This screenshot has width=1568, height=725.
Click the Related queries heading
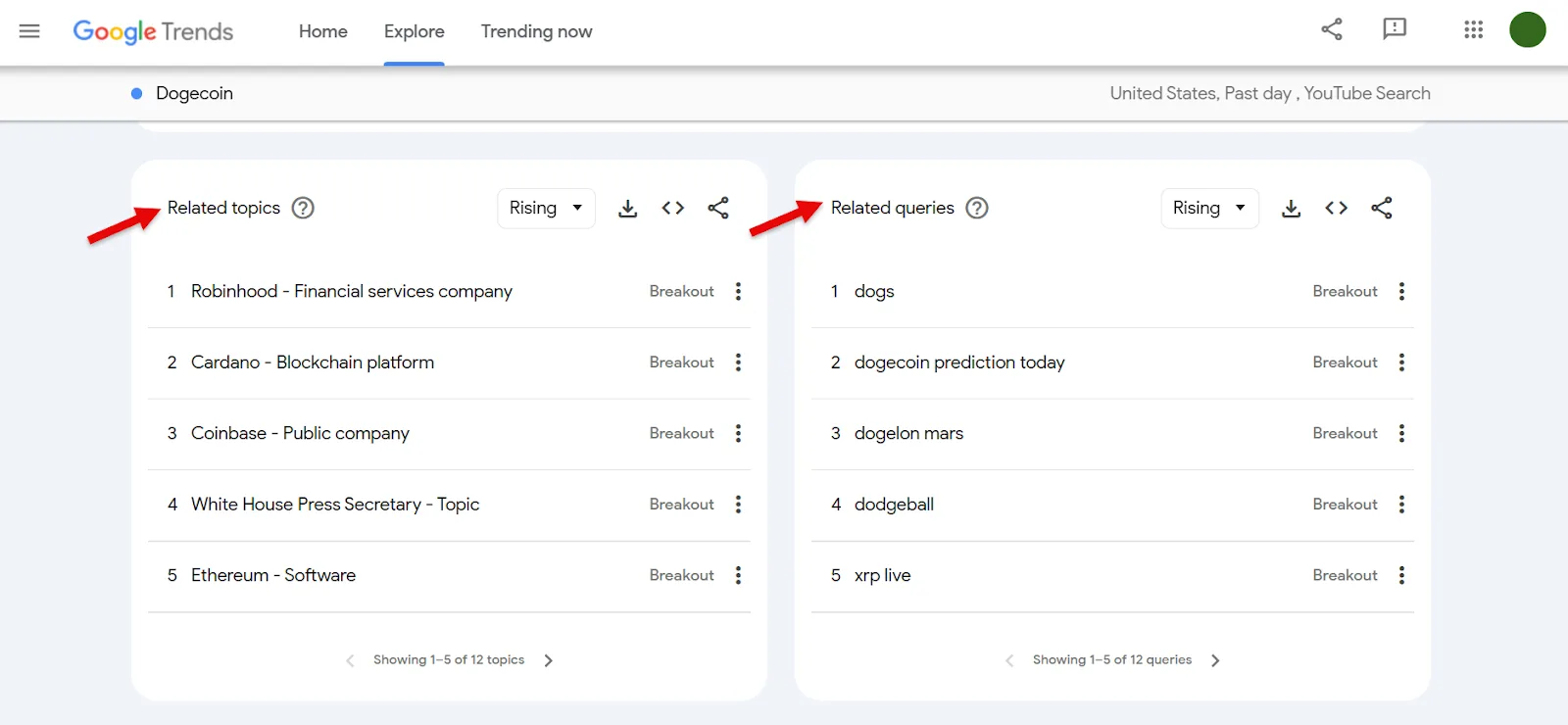(x=893, y=208)
